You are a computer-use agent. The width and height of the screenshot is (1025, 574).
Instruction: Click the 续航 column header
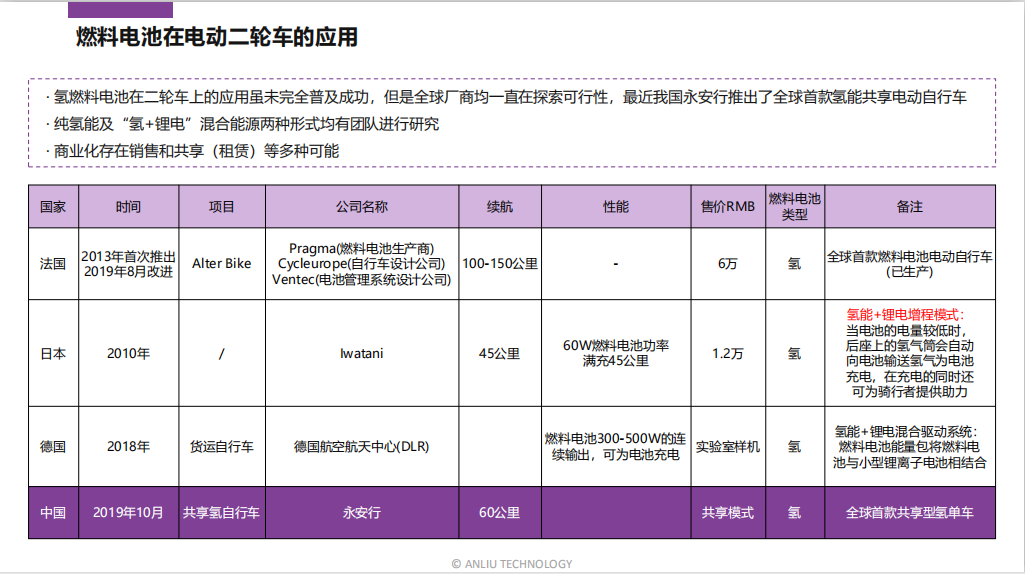point(499,207)
